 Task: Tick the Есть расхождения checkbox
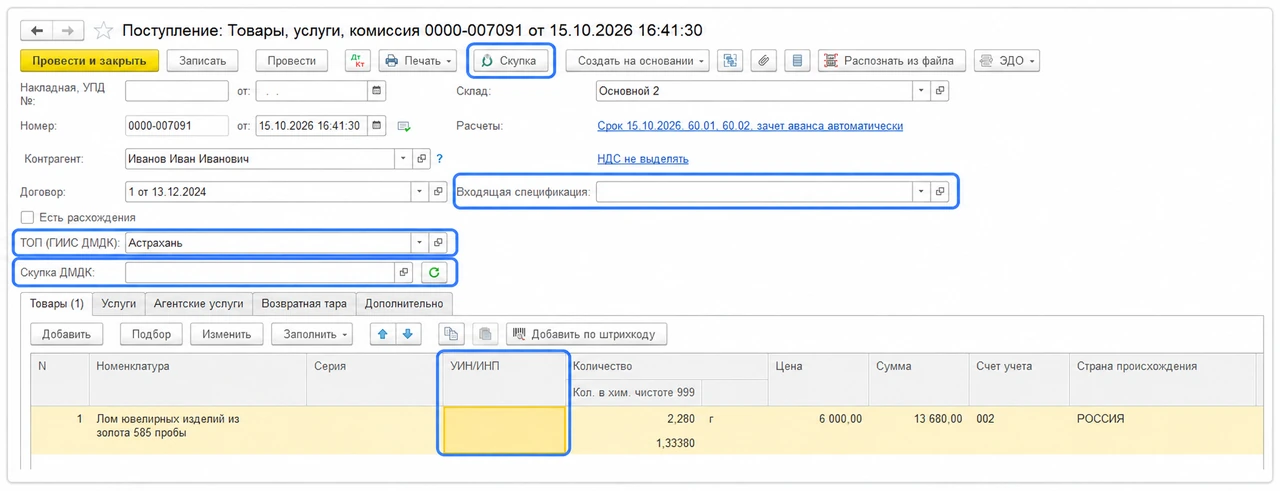[27, 217]
